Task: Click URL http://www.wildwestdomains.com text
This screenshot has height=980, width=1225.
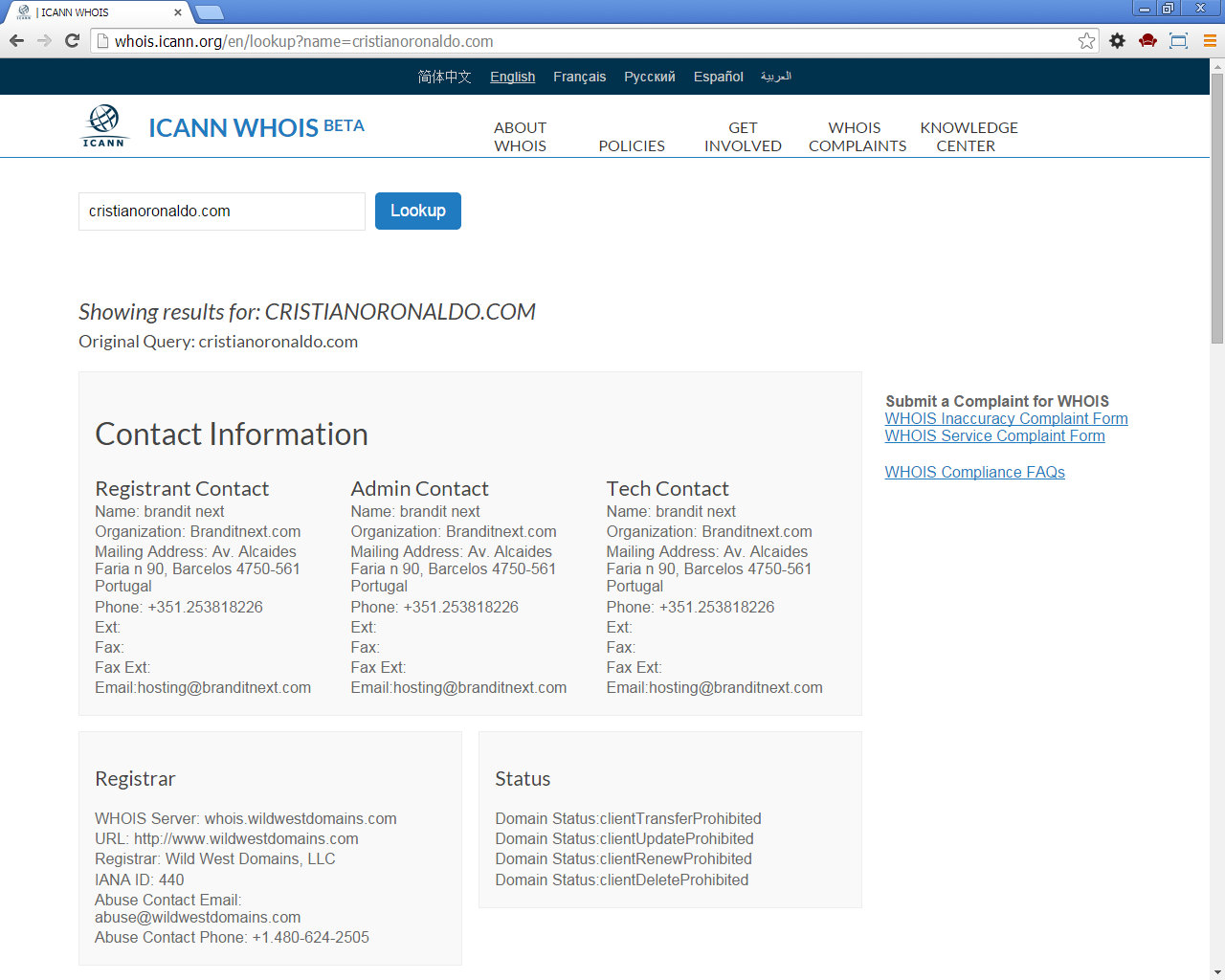Action: pos(227,839)
